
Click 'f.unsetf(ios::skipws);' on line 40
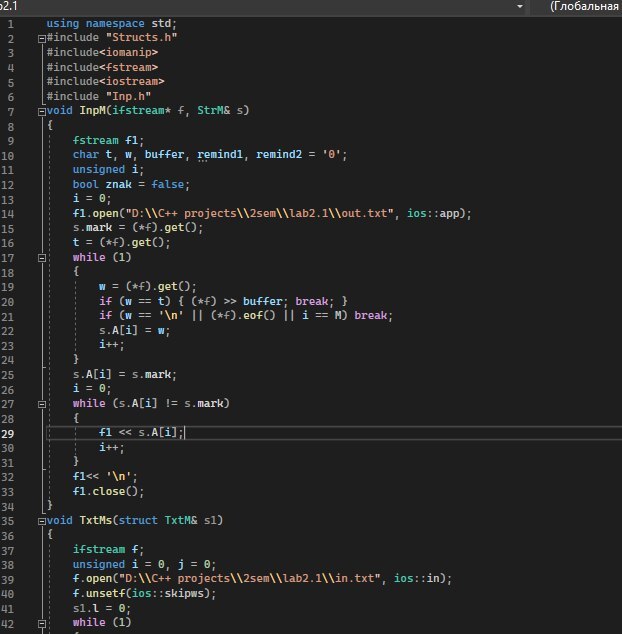[144, 593]
